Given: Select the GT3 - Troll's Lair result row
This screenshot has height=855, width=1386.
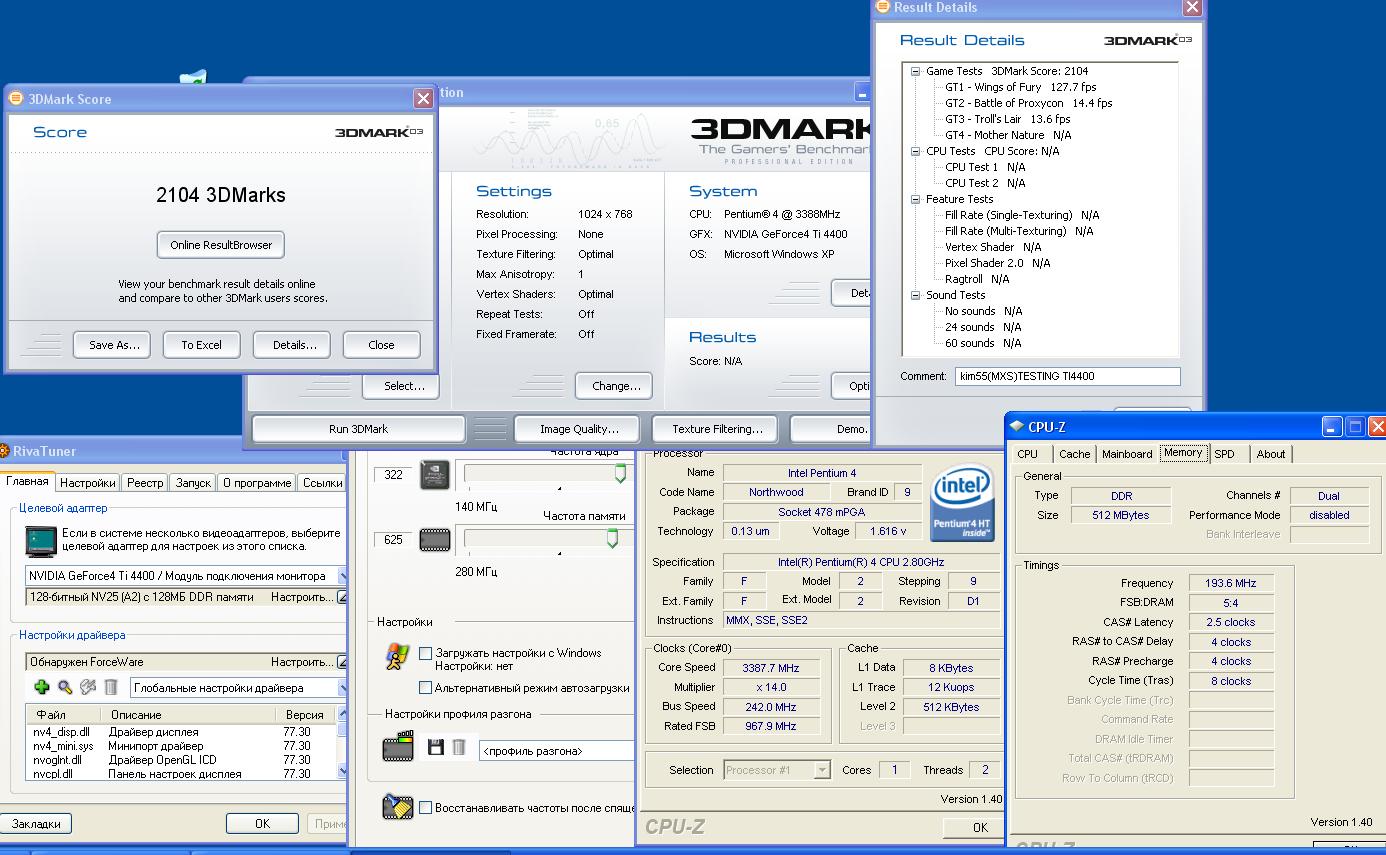Looking at the screenshot, I should click(1007, 119).
